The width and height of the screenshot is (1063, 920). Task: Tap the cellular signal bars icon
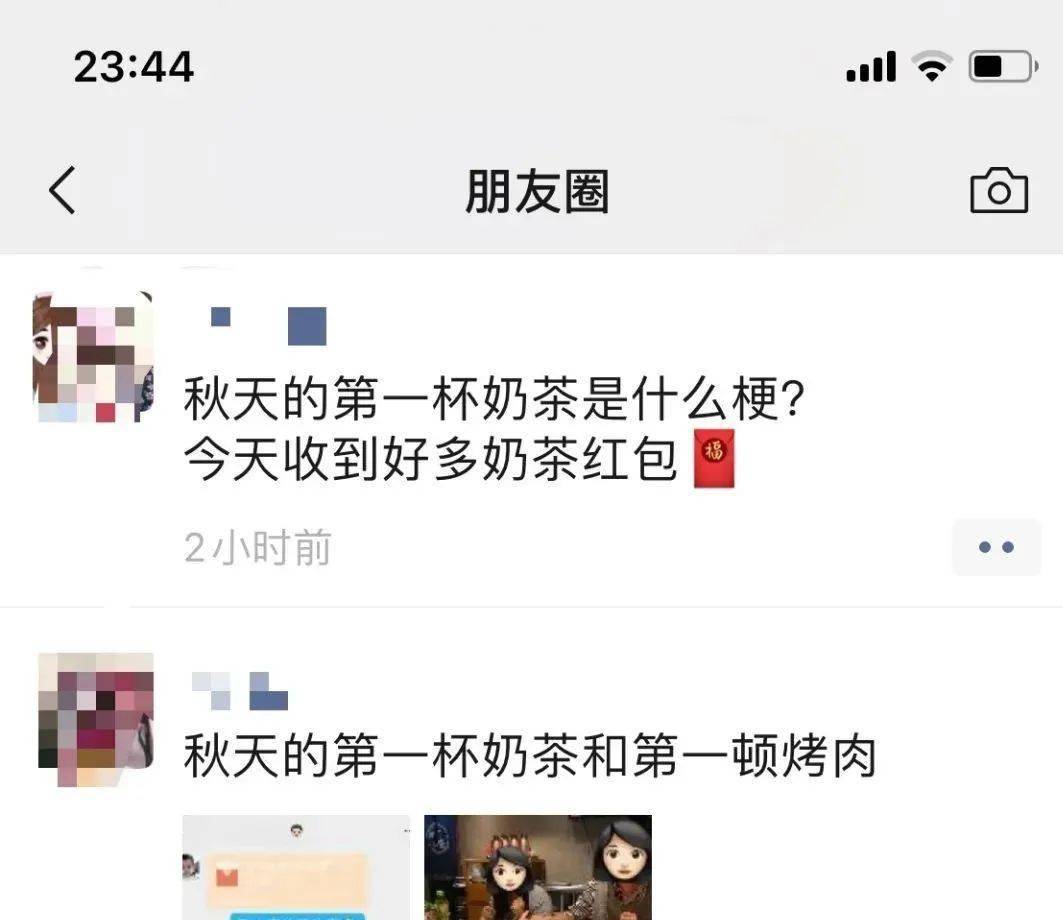pos(871,66)
